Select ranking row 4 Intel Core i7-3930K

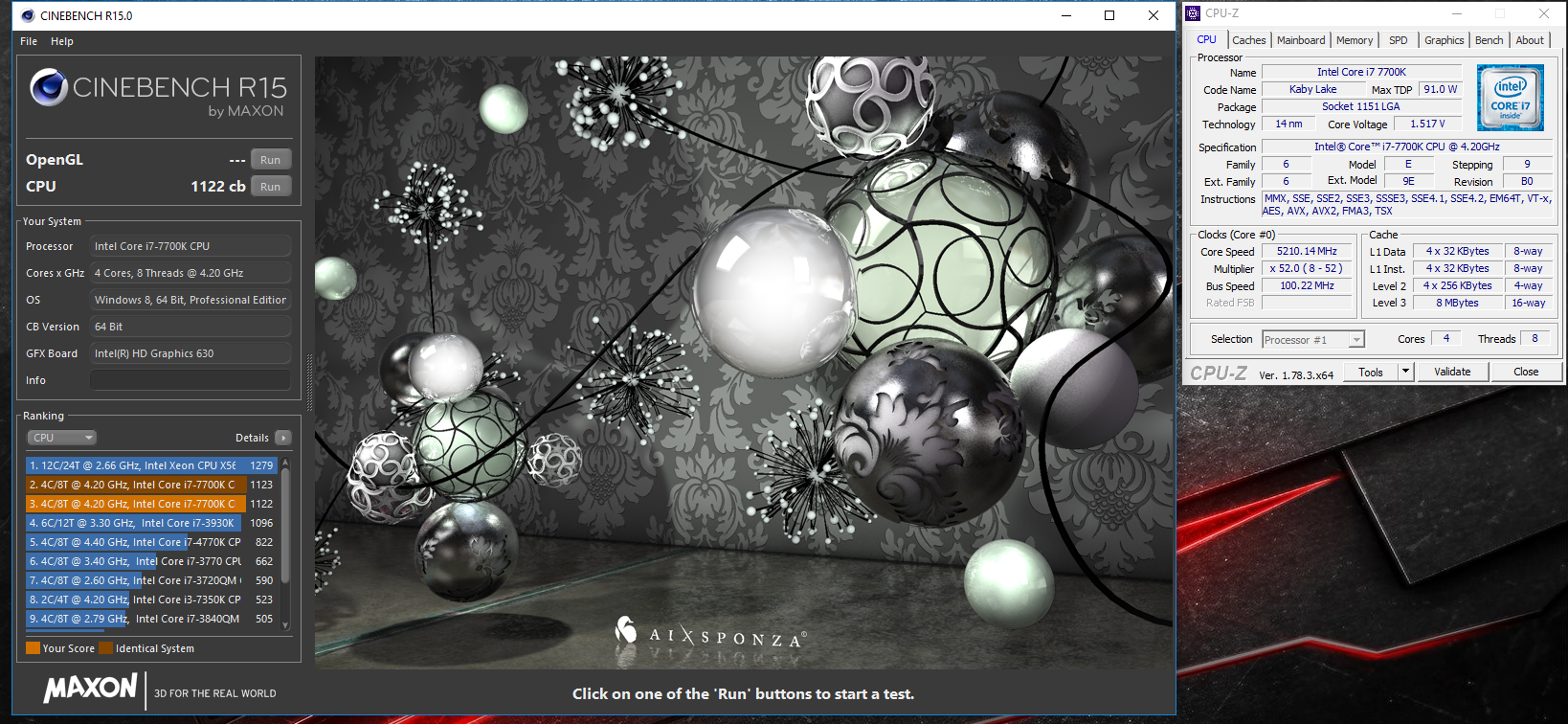(151, 523)
